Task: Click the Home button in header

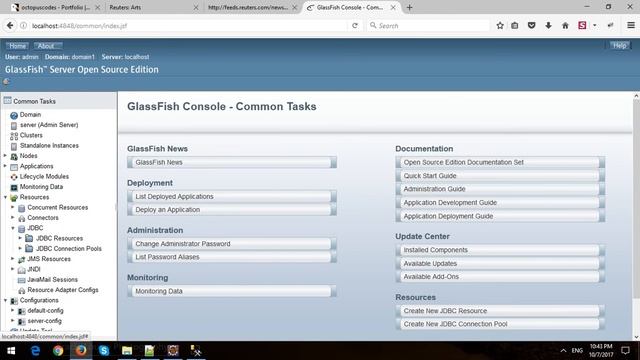Action: click(17, 46)
